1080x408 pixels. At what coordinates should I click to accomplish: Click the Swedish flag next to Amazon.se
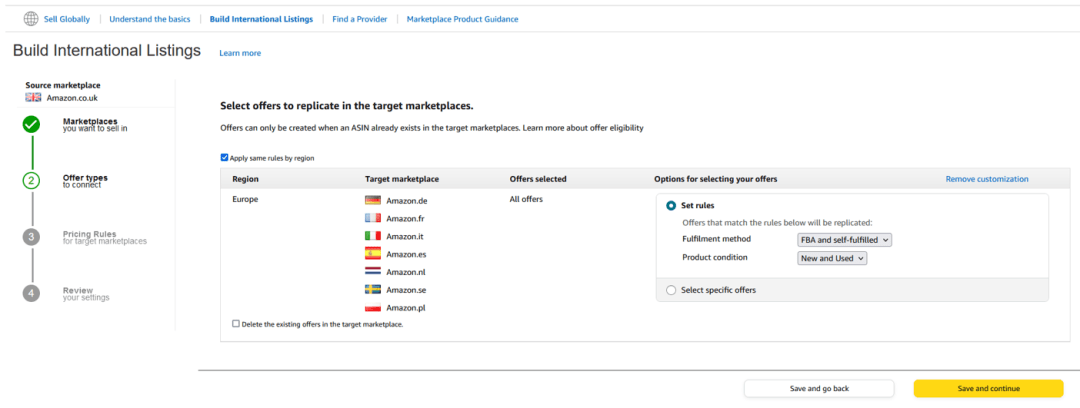pos(373,290)
